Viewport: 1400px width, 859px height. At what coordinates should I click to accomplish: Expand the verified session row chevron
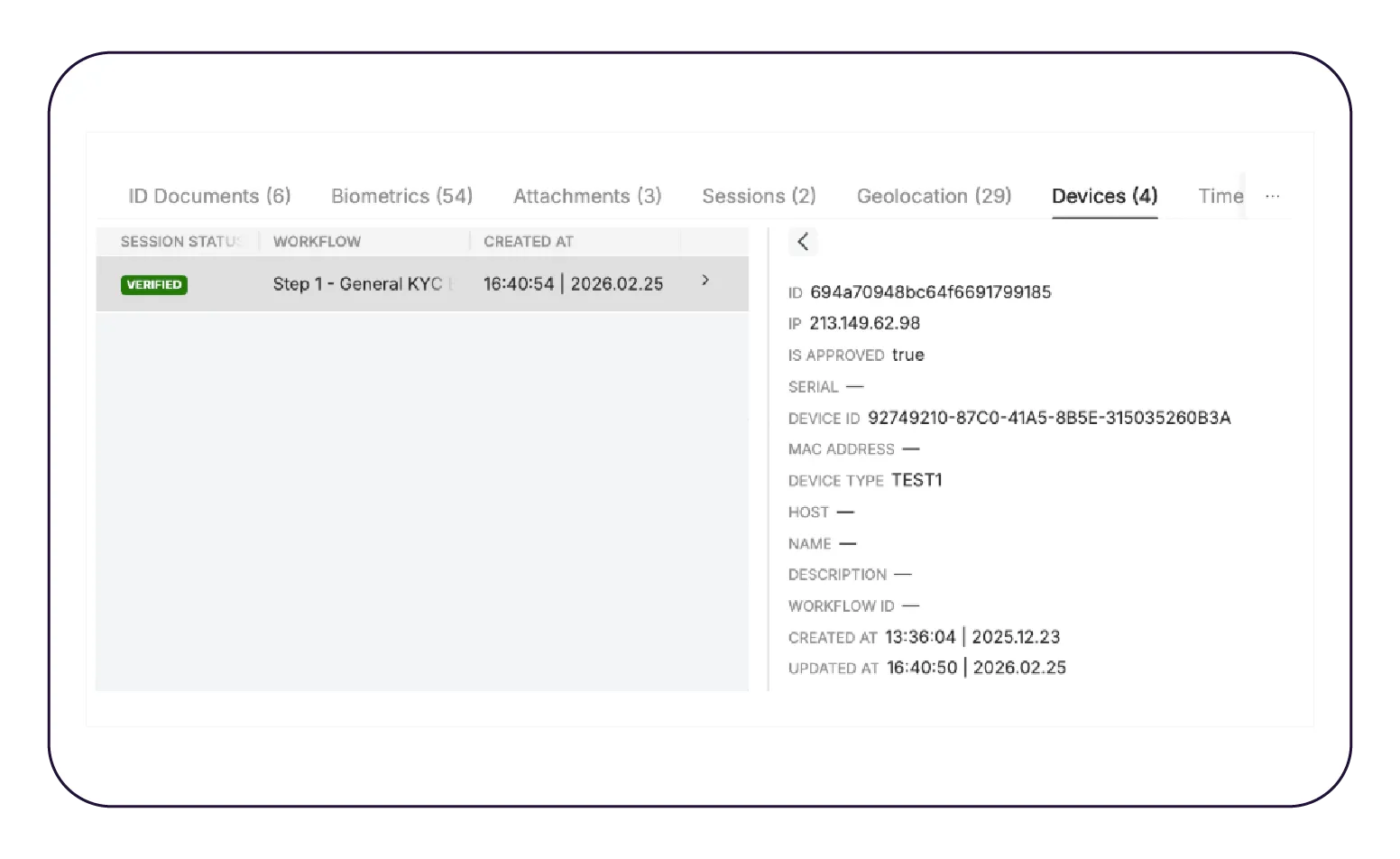click(705, 281)
